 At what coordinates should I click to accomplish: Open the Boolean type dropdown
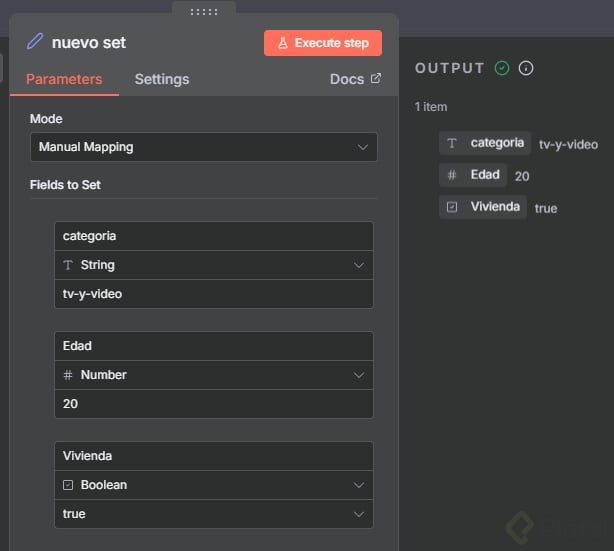[x=214, y=485]
